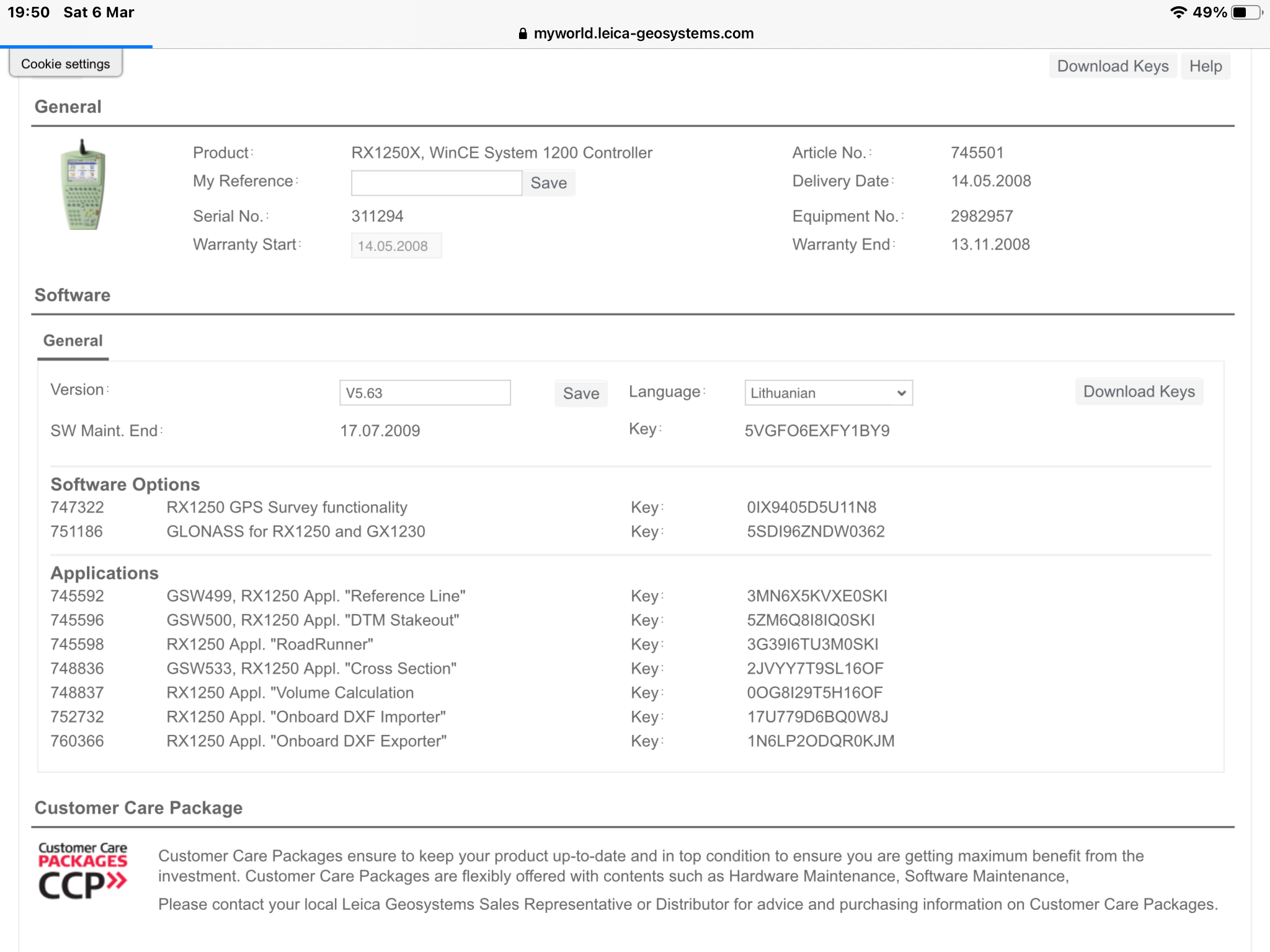Image resolution: width=1270 pixels, height=952 pixels.
Task: Click the SW Maint. End date 17.07.2009
Action: 380,431
